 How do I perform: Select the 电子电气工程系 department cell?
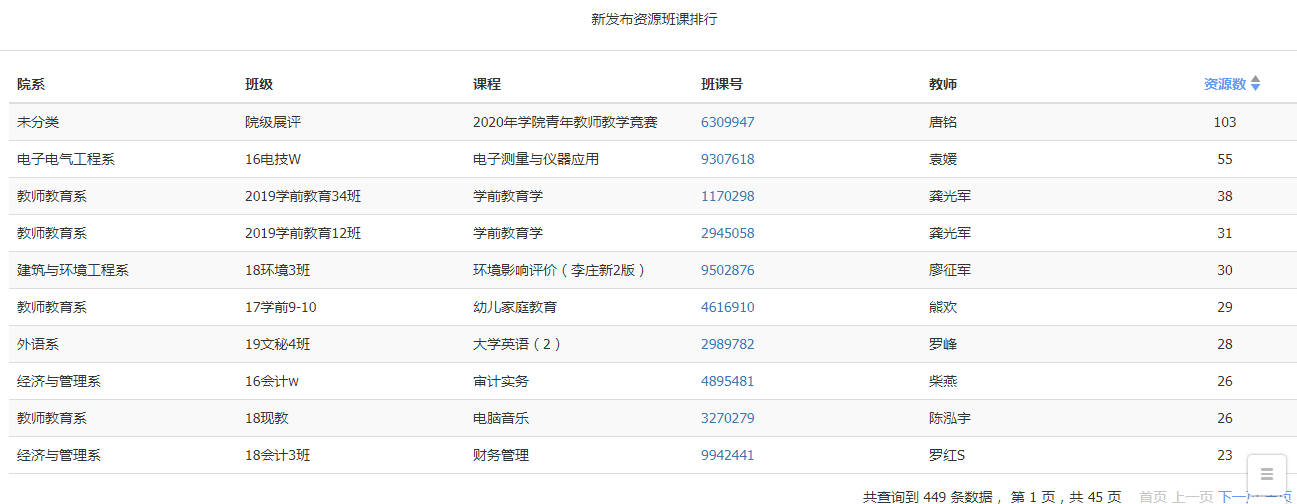[66, 159]
